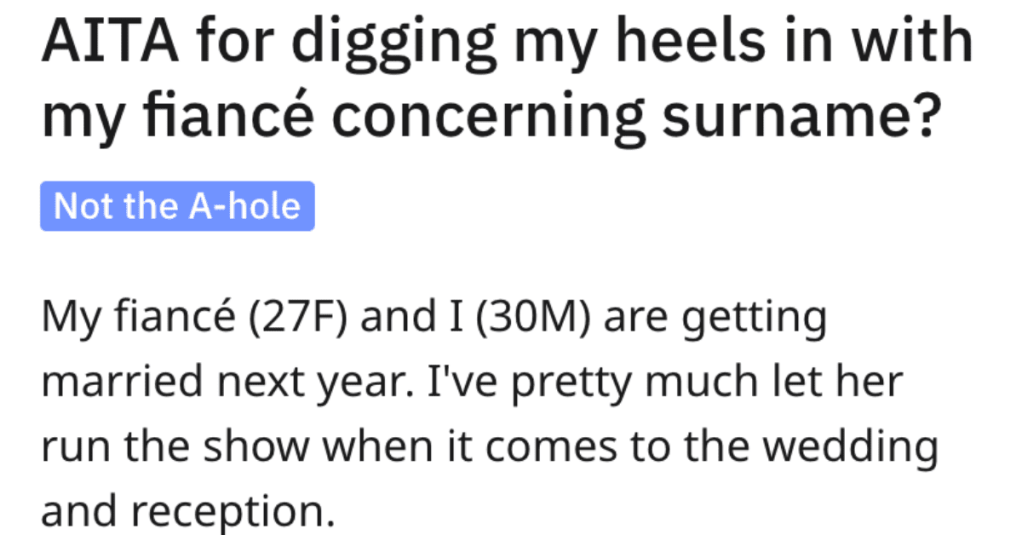Click "and reception." on the last line
The height and width of the screenshot is (535, 1022).
pos(188,511)
